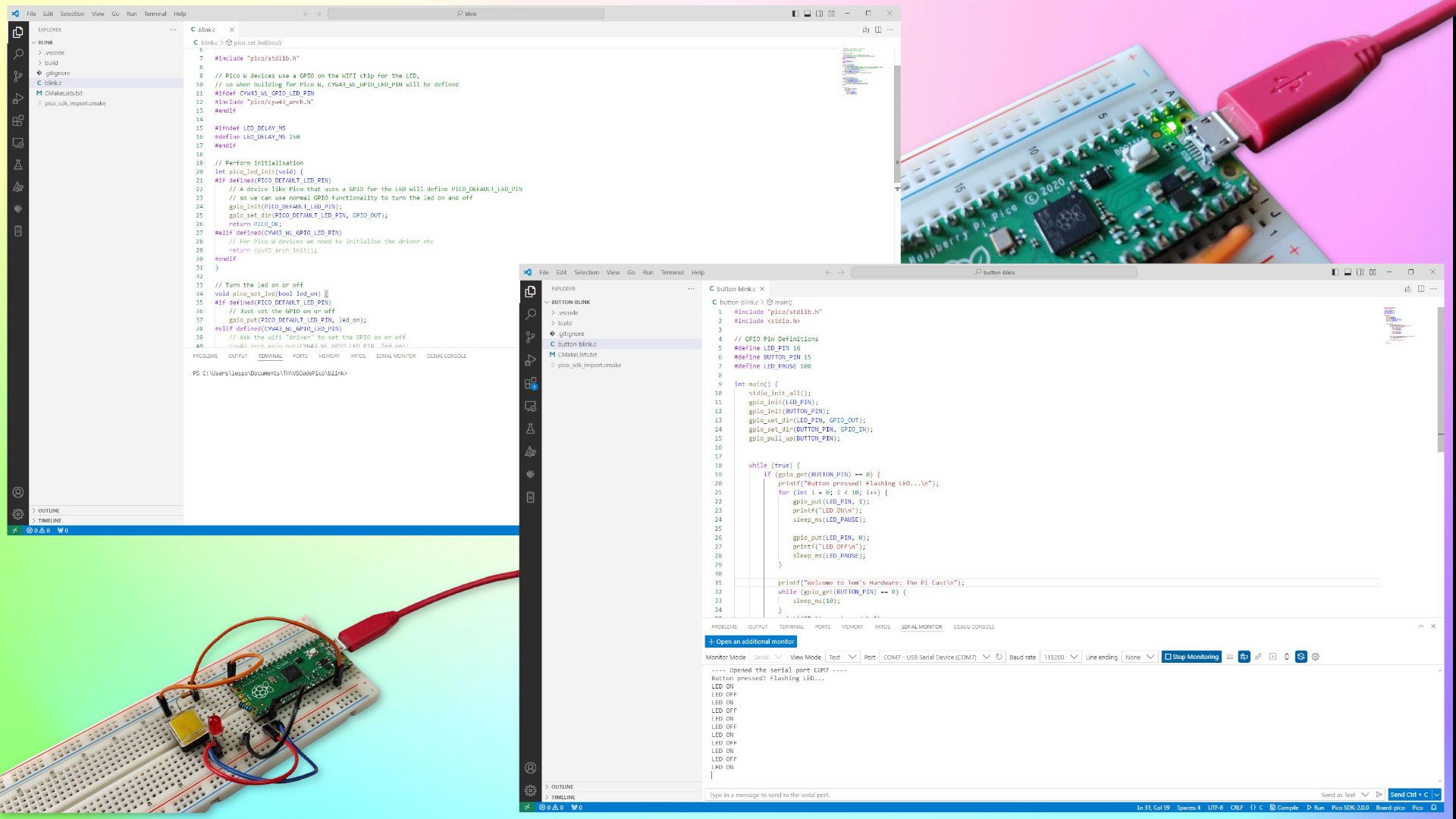Open the Port COM7 dropdown
1456x819 pixels.
pos(936,657)
